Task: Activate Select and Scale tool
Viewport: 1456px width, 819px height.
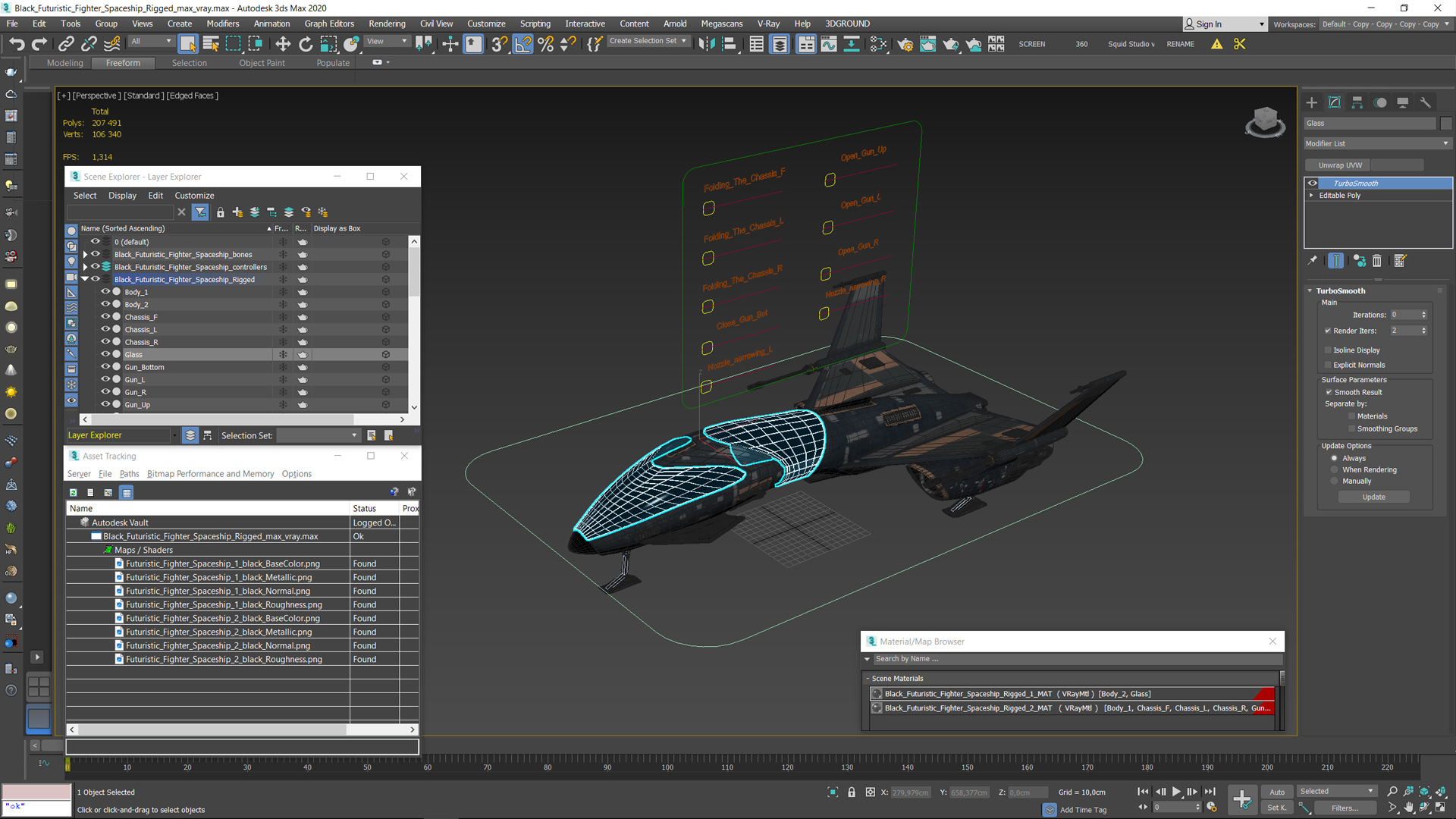Action: click(328, 44)
